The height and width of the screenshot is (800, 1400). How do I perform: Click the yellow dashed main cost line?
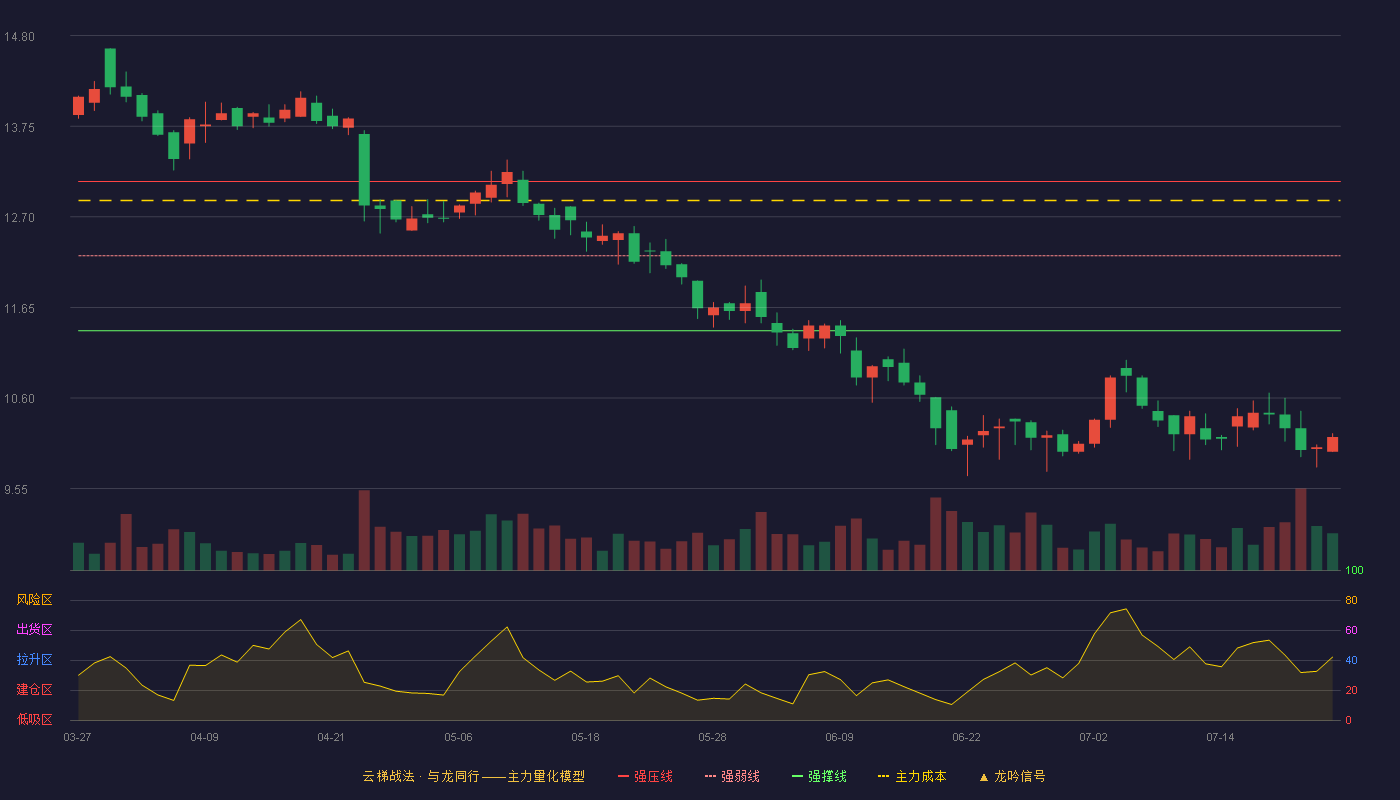pyautogui.click(x=709, y=201)
